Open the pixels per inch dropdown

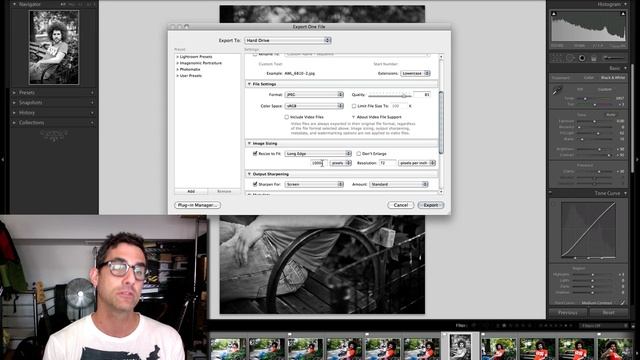[417, 163]
